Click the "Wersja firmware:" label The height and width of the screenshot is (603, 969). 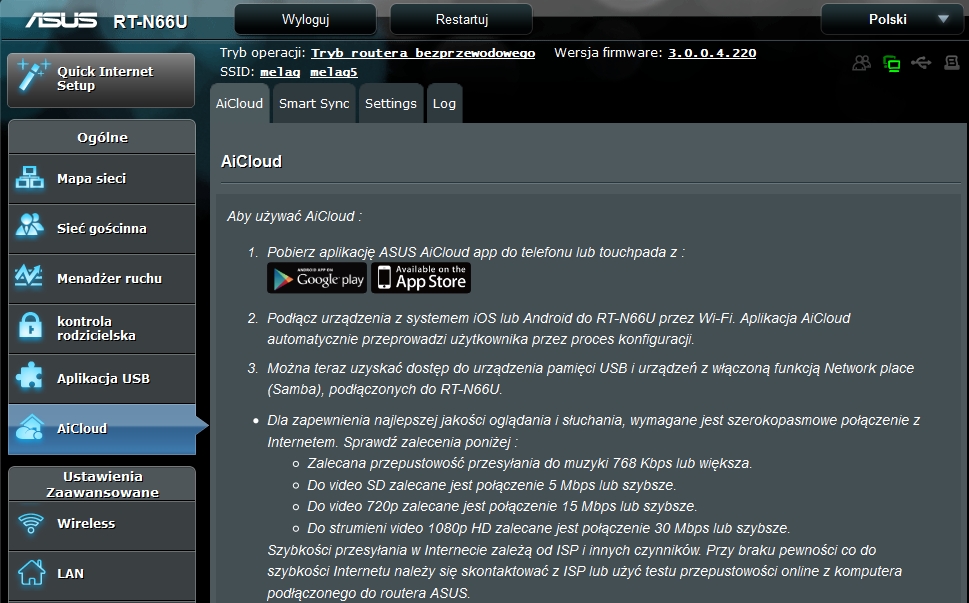pos(608,53)
